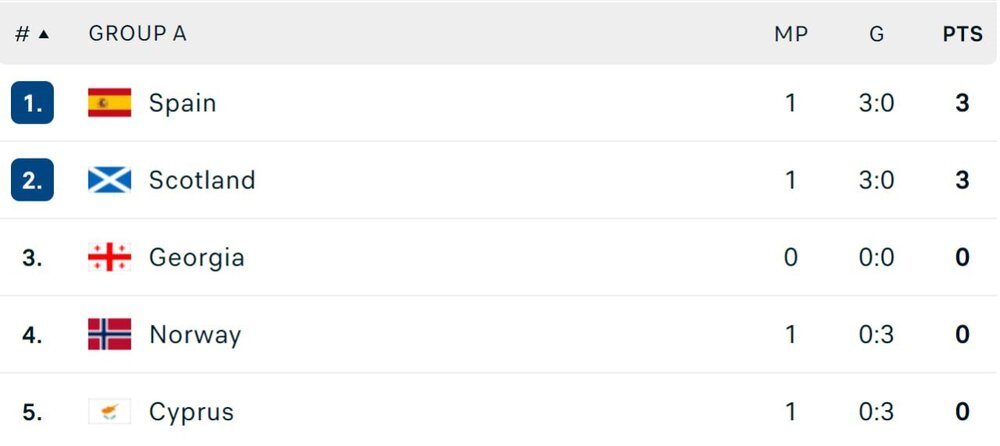Sort standings by the G column
Image resolution: width=1000 pixels, height=446 pixels.
point(876,34)
